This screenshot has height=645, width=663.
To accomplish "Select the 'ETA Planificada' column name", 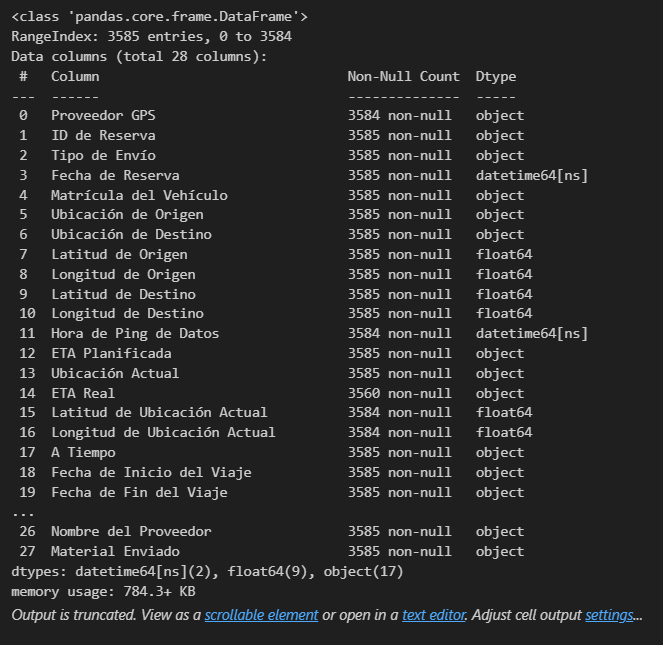I will (x=111, y=353).
